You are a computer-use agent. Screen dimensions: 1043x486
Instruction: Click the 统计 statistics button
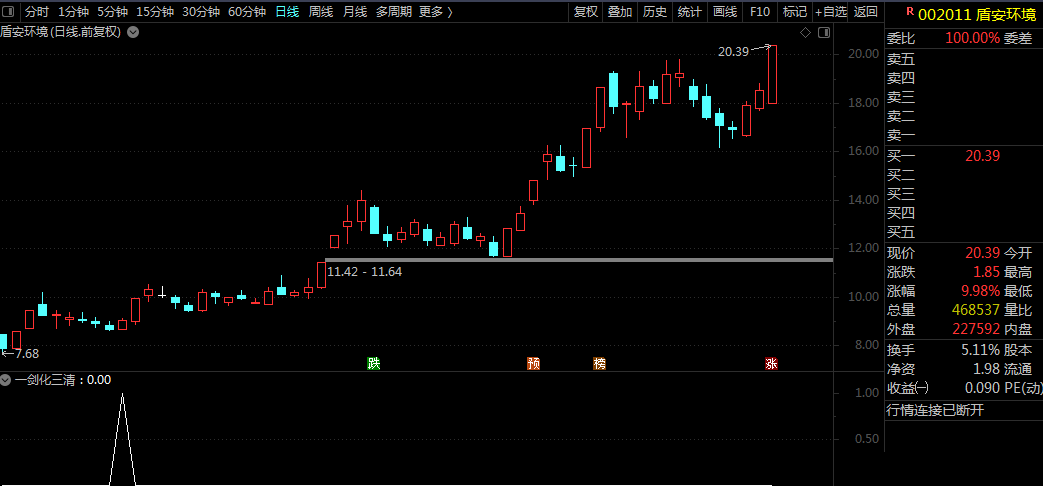click(689, 11)
